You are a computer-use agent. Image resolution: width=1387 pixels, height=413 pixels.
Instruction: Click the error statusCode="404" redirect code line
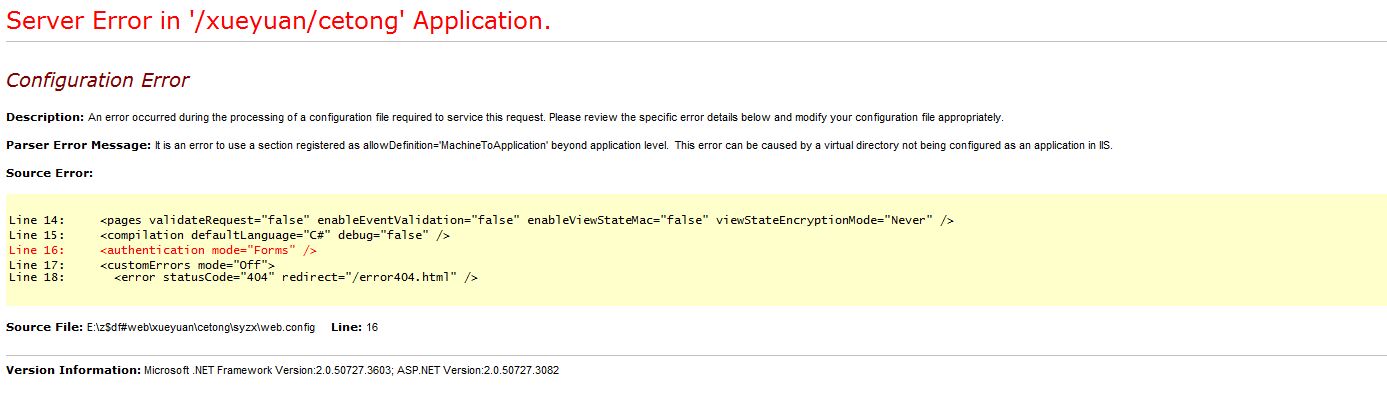[x=296, y=277]
